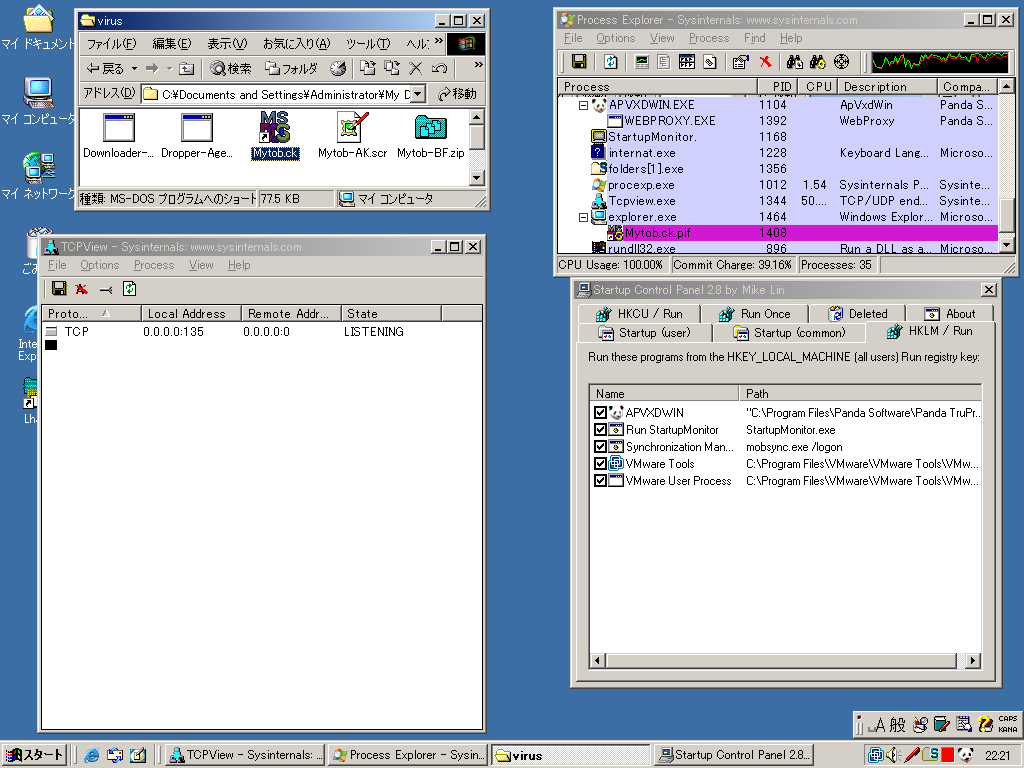This screenshot has width=1024, height=768.
Task: Click crosshair Find Window's Process icon
Action: coord(841,62)
